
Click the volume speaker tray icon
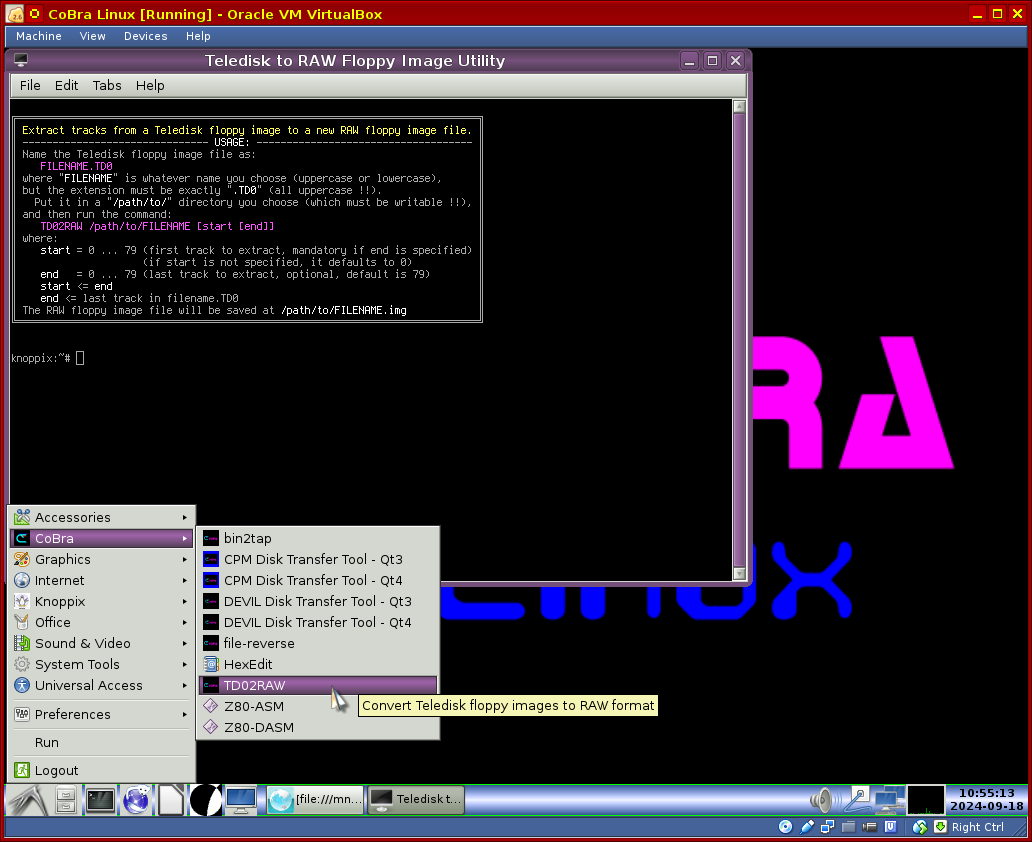(x=822, y=800)
